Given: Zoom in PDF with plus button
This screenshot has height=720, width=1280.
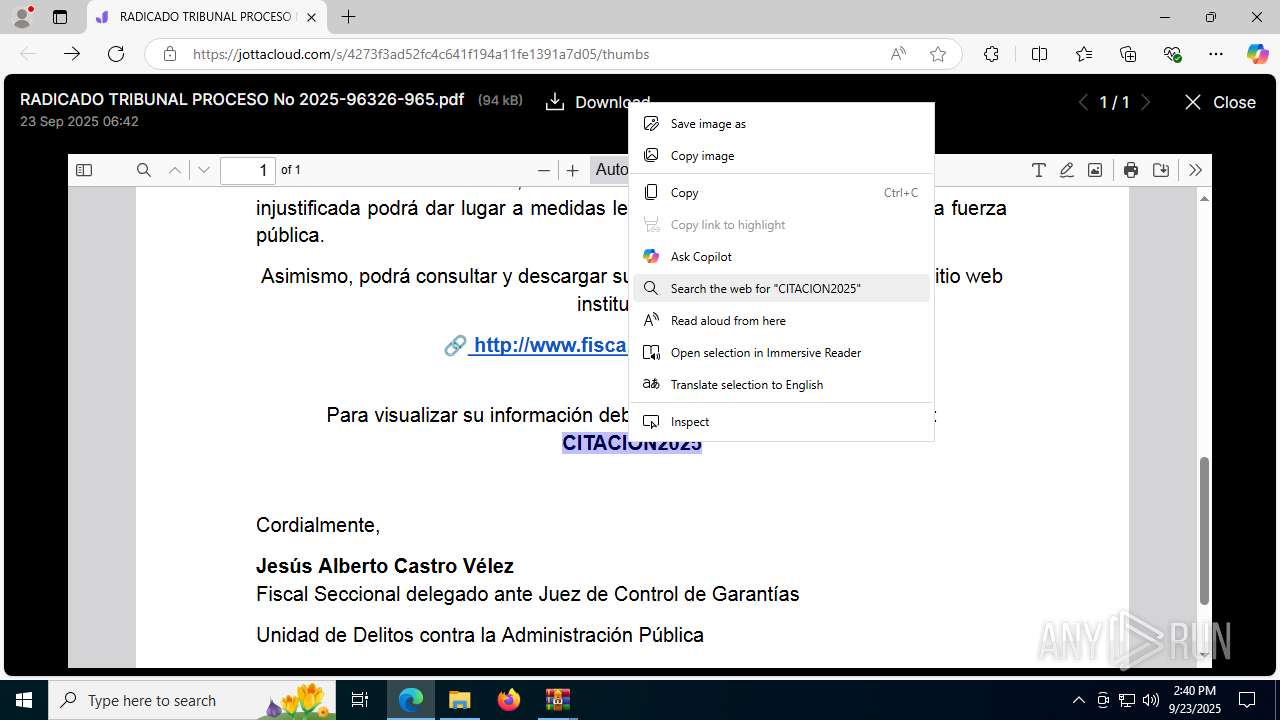Looking at the screenshot, I should click(572, 170).
